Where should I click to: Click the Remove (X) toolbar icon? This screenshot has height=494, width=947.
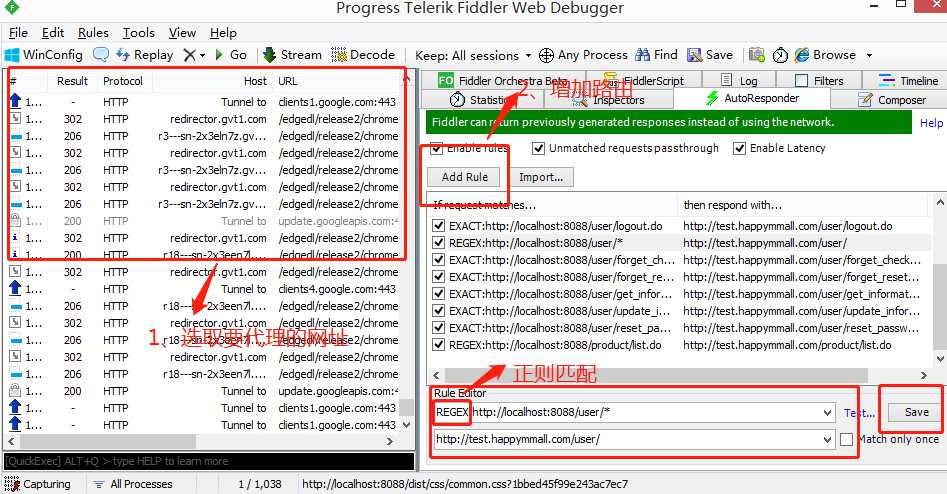point(190,55)
